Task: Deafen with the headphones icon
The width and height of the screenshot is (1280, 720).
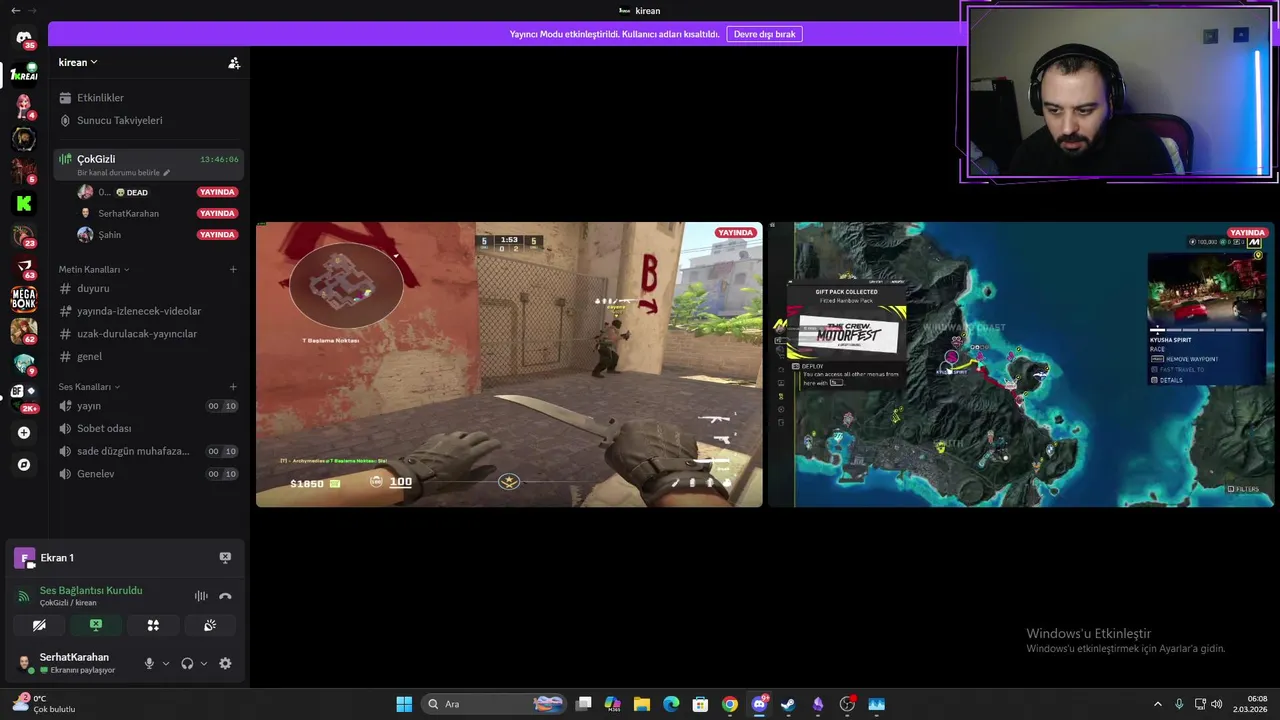Action: tap(187, 663)
